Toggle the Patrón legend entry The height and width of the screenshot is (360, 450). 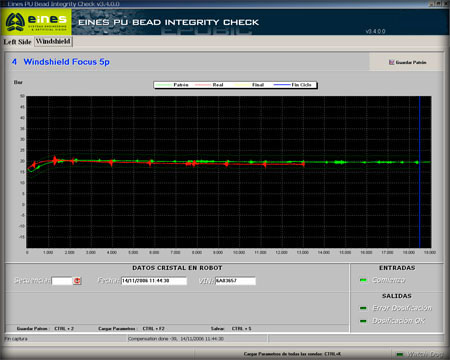pyautogui.click(x=172, y=85)
